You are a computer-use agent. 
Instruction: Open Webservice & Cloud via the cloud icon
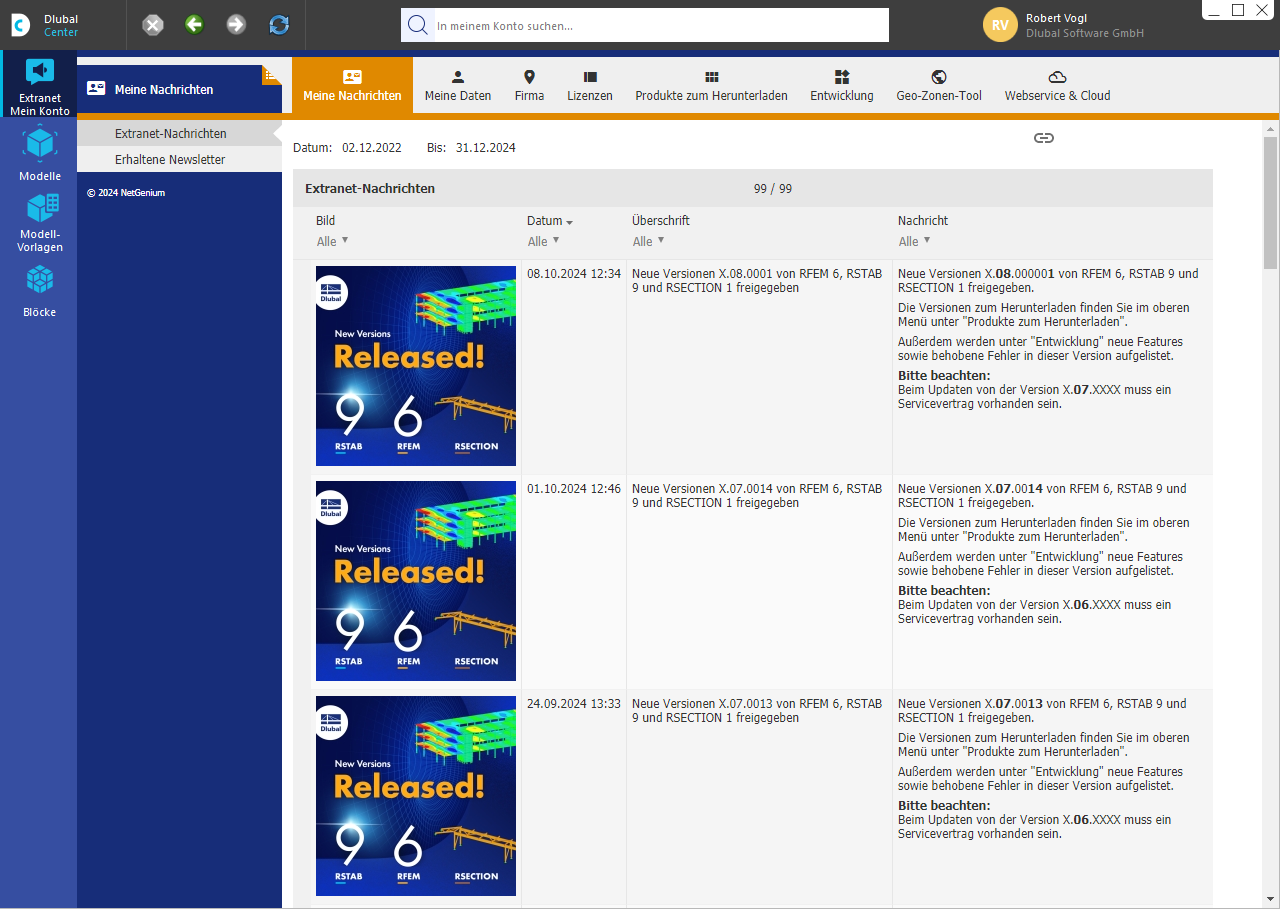click(1057, 84)
